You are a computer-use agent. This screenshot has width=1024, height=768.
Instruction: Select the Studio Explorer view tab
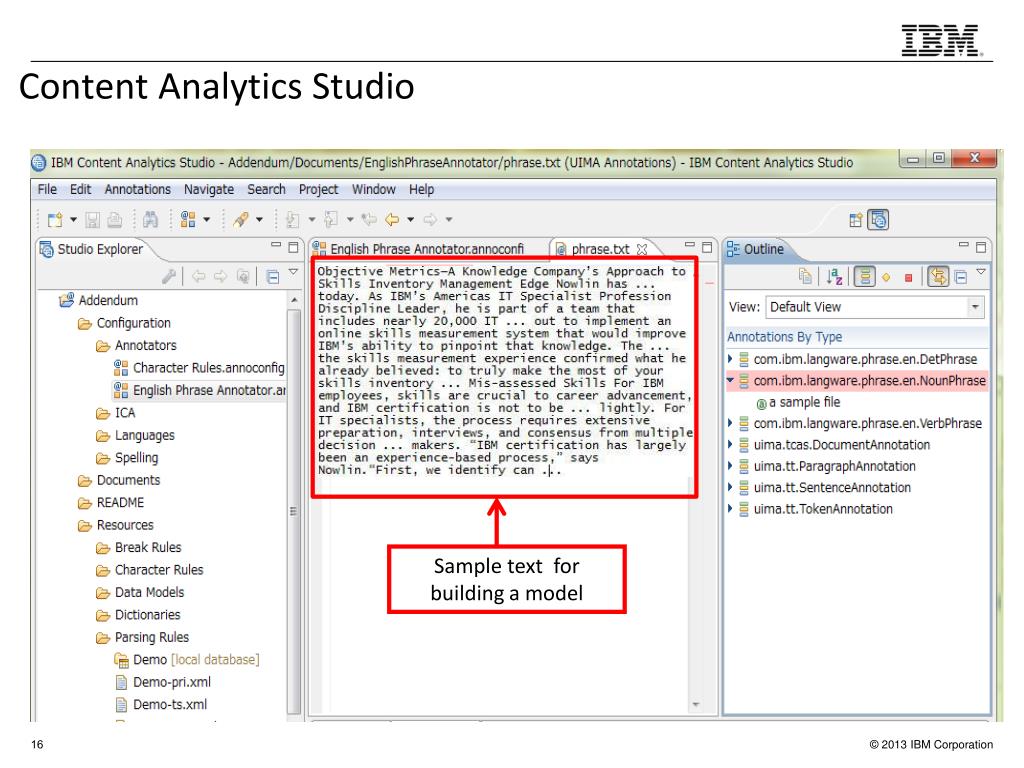click(91, 249)
